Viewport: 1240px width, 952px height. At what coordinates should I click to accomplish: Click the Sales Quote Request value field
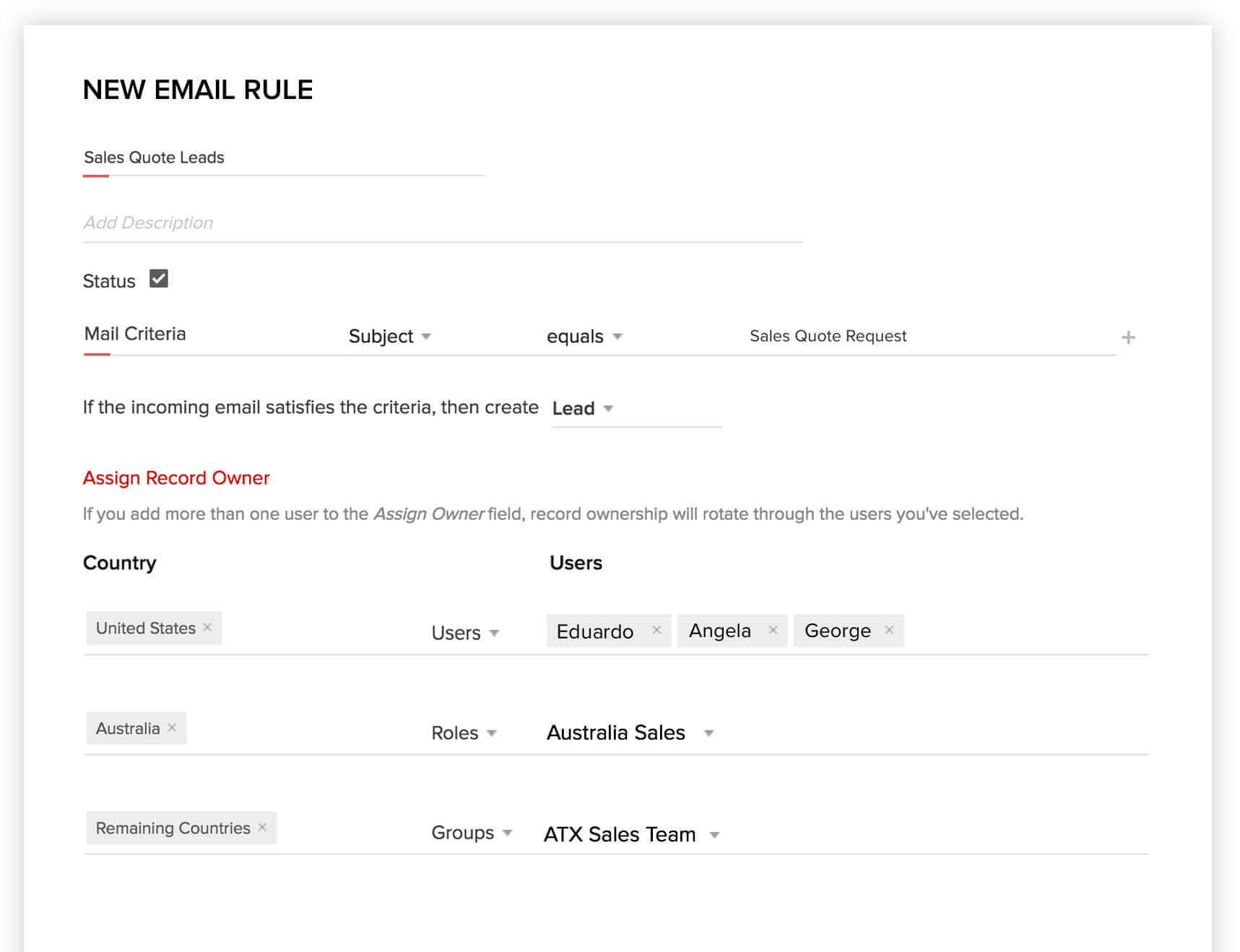click(x=827, y=336)
